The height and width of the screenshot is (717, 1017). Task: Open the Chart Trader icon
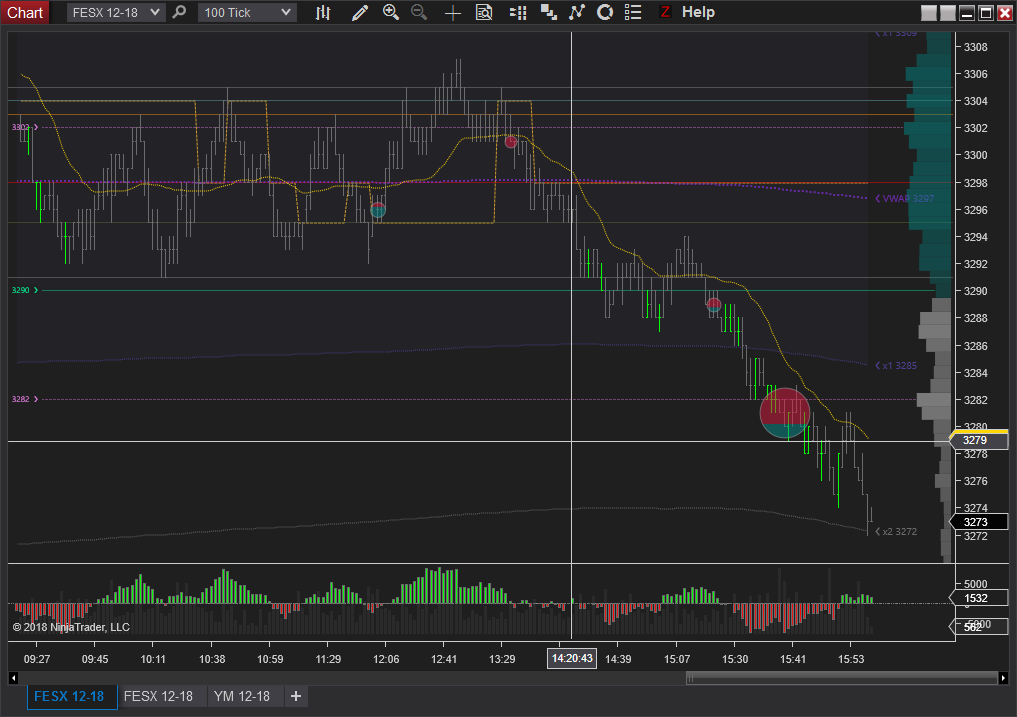[x=549, y=12]
